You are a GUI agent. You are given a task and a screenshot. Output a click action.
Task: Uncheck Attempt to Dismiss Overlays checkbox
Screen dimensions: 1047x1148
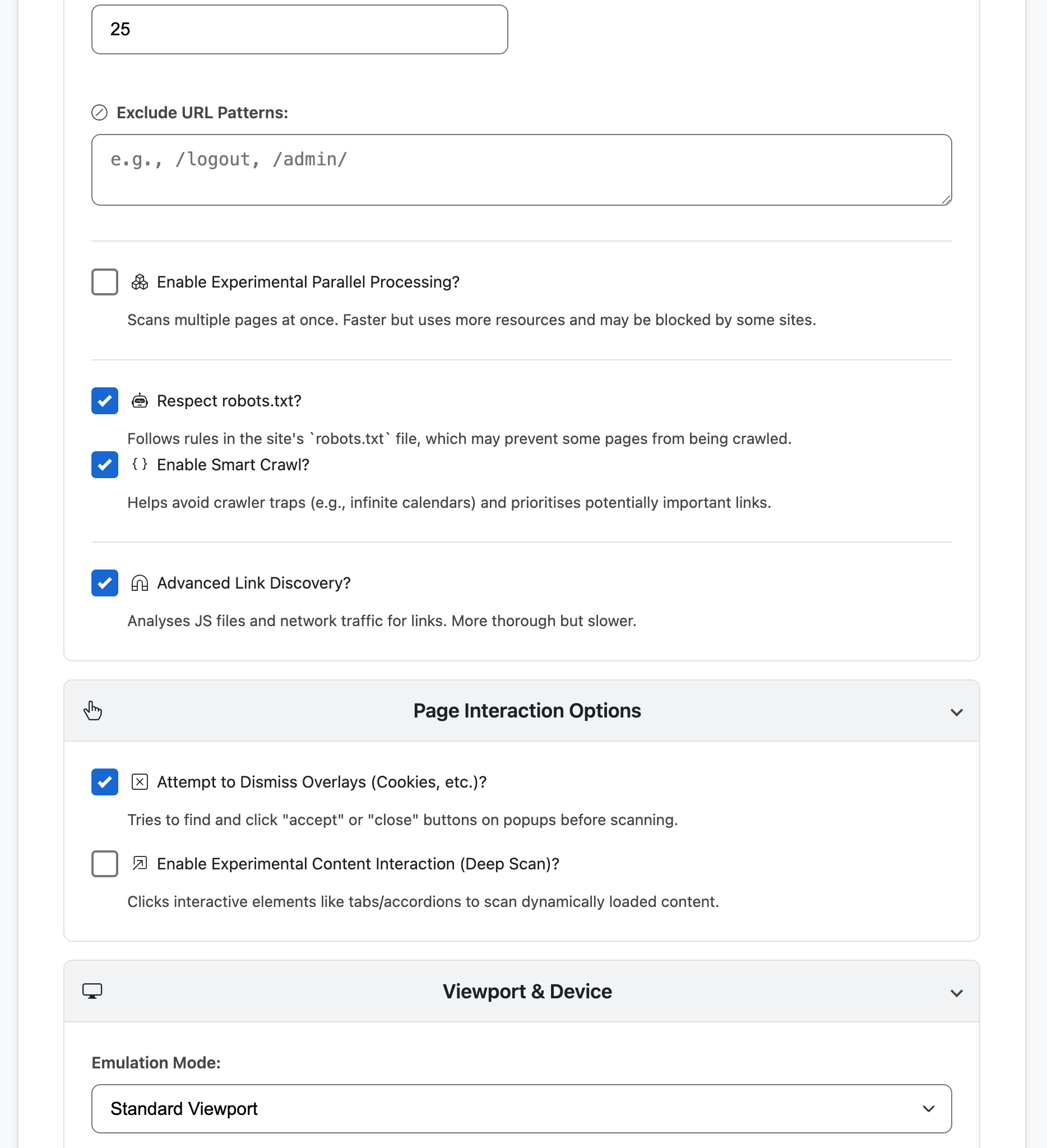[x=105, y=782]
